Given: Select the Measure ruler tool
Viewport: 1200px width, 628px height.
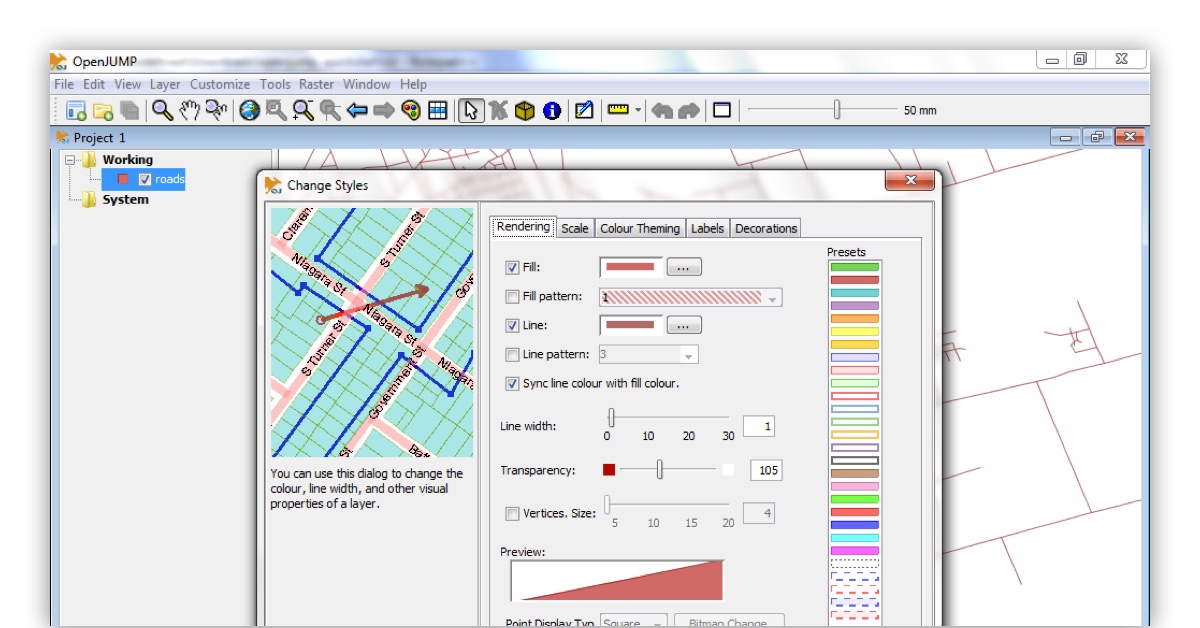Looking at the screenshot, I should pos(616,110).
